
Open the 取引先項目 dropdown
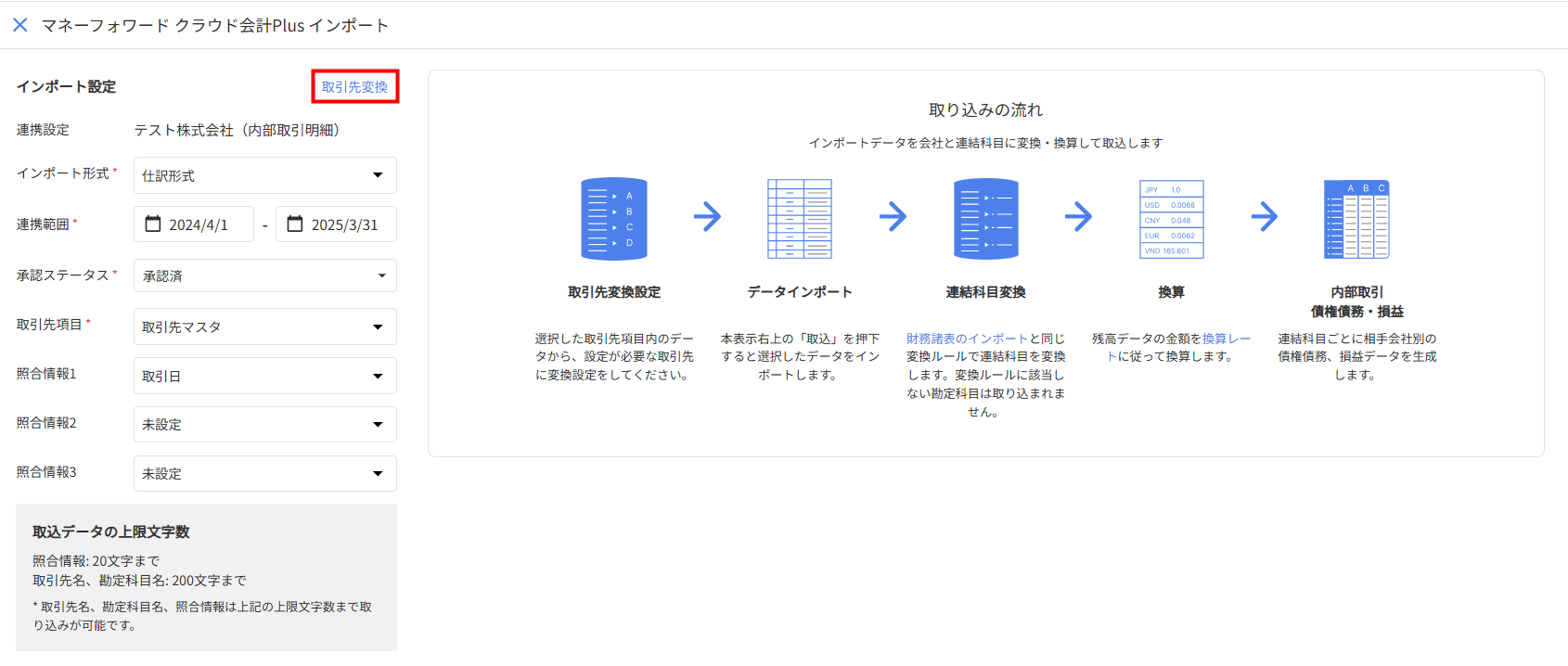[264, 327]
